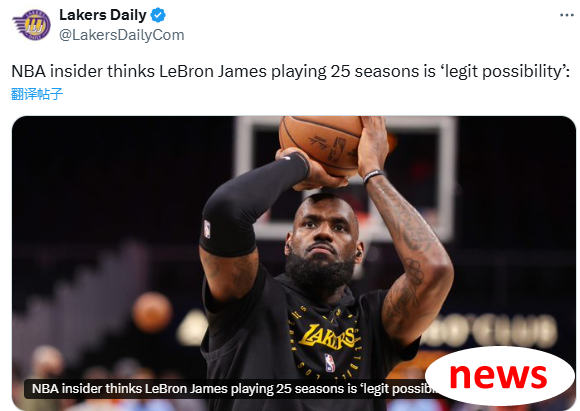
Task: Click the NBA logo on shirt chest
Action: 330,363
